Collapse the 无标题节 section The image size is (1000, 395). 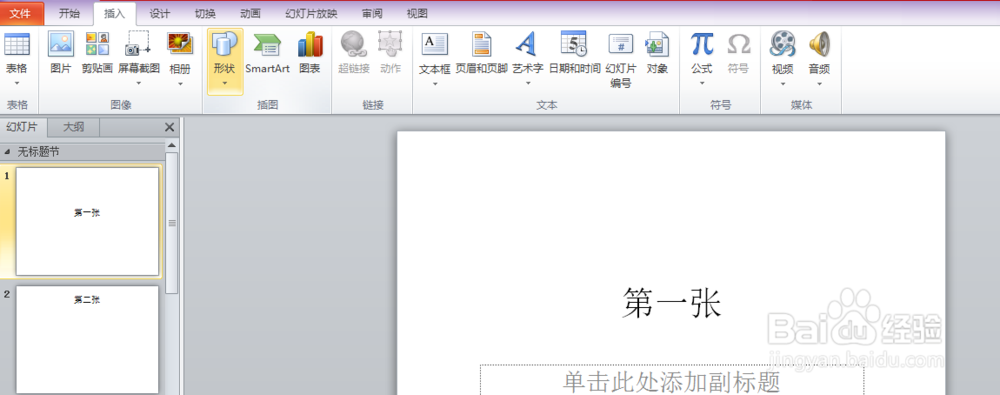[8, 152]
